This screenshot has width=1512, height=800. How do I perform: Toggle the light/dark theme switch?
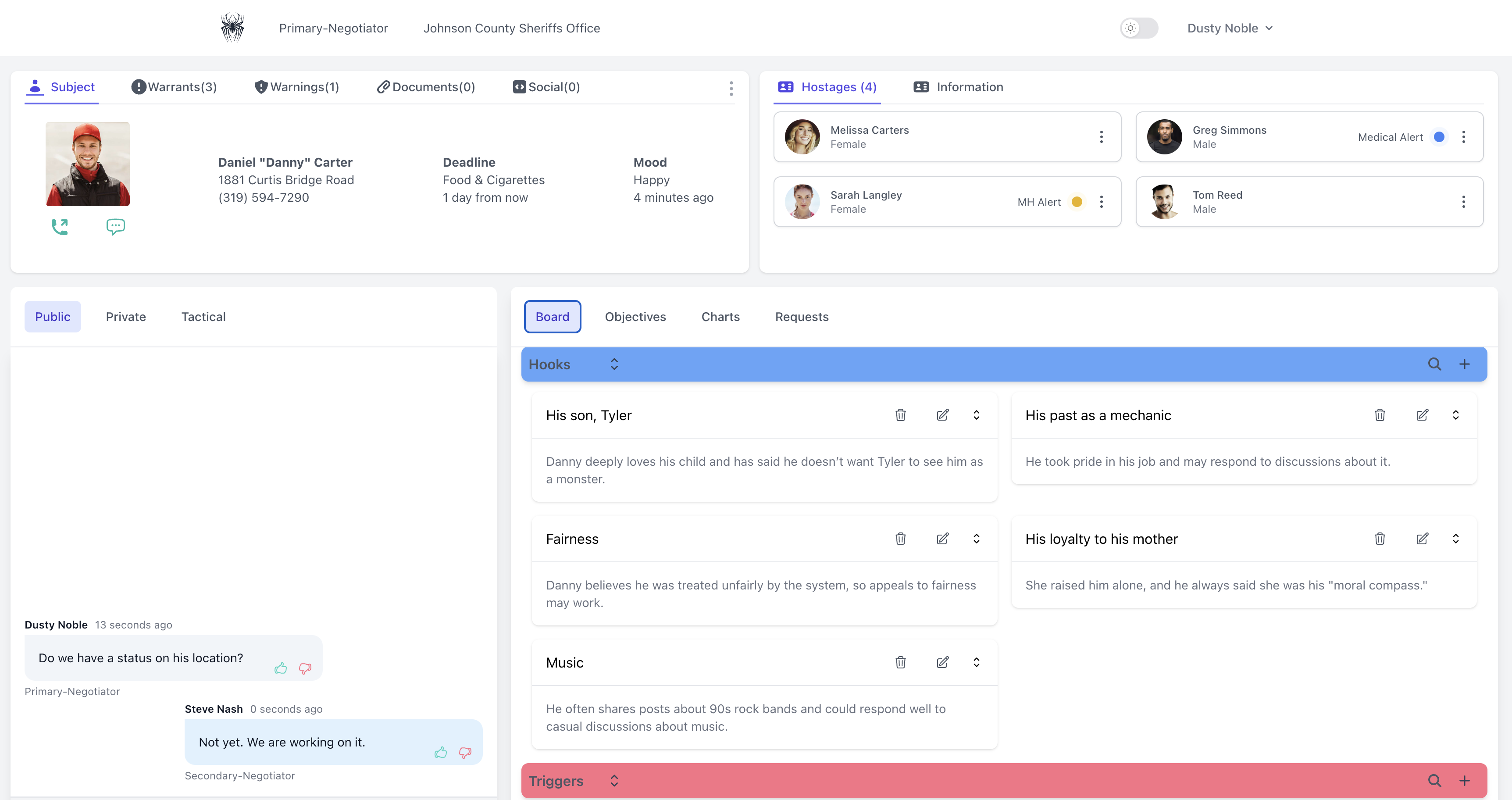(x=1139, y=28)
